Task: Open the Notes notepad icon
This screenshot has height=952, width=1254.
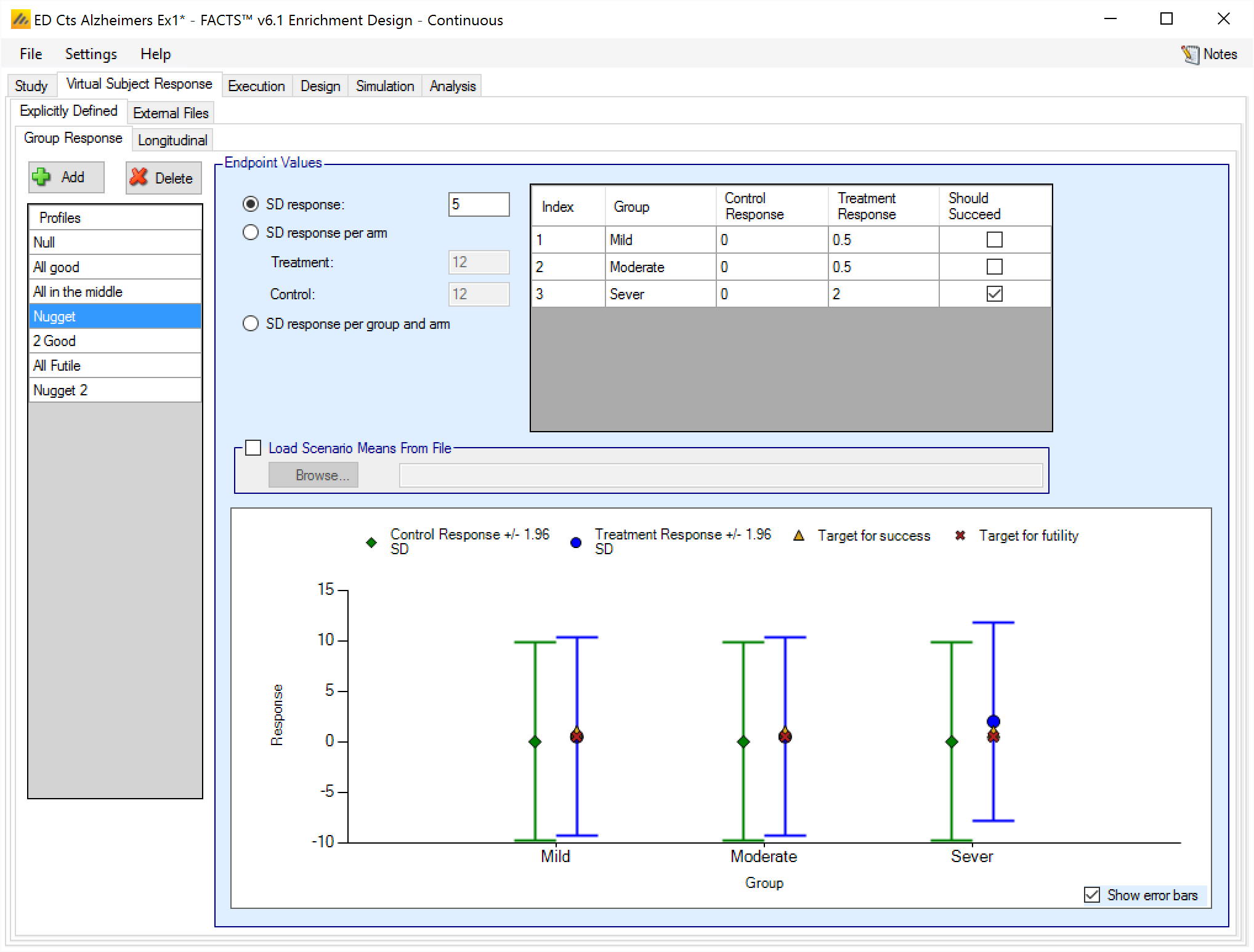Action: coord(1189,55)
